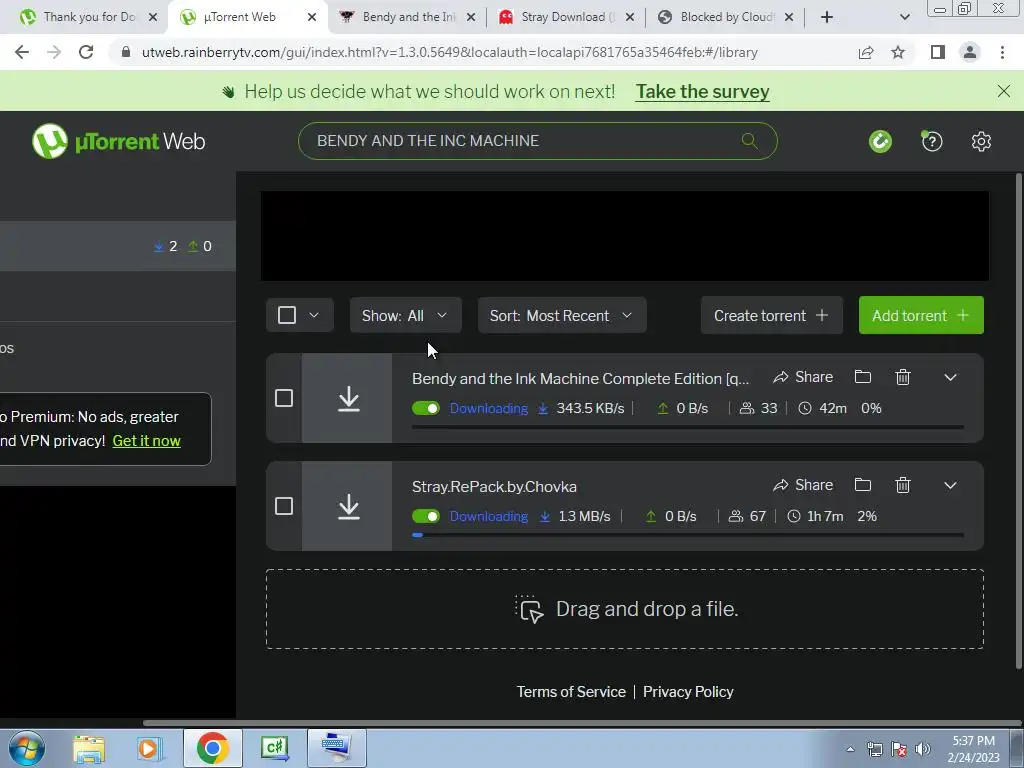Select the µTorrent Web tab
Viewport: 1024px width, 768px height.
(239, 17)
